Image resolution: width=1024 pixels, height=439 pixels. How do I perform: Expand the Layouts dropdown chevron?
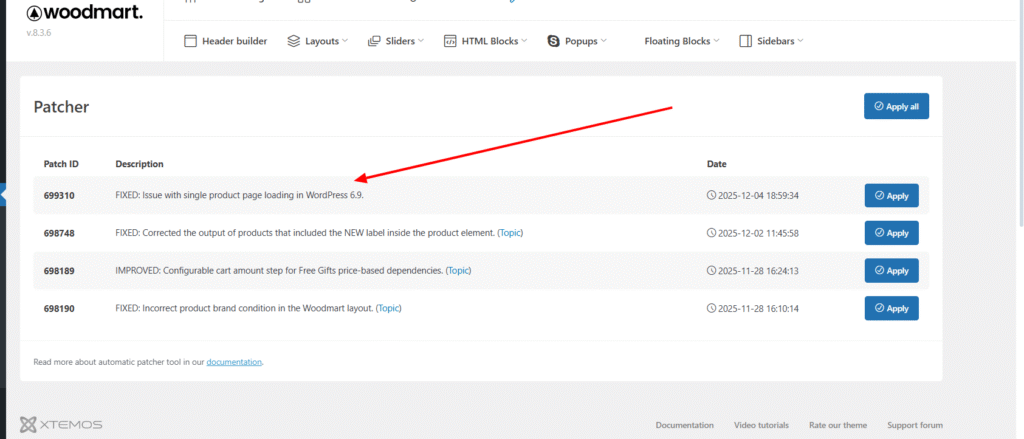tap(344, 41)
